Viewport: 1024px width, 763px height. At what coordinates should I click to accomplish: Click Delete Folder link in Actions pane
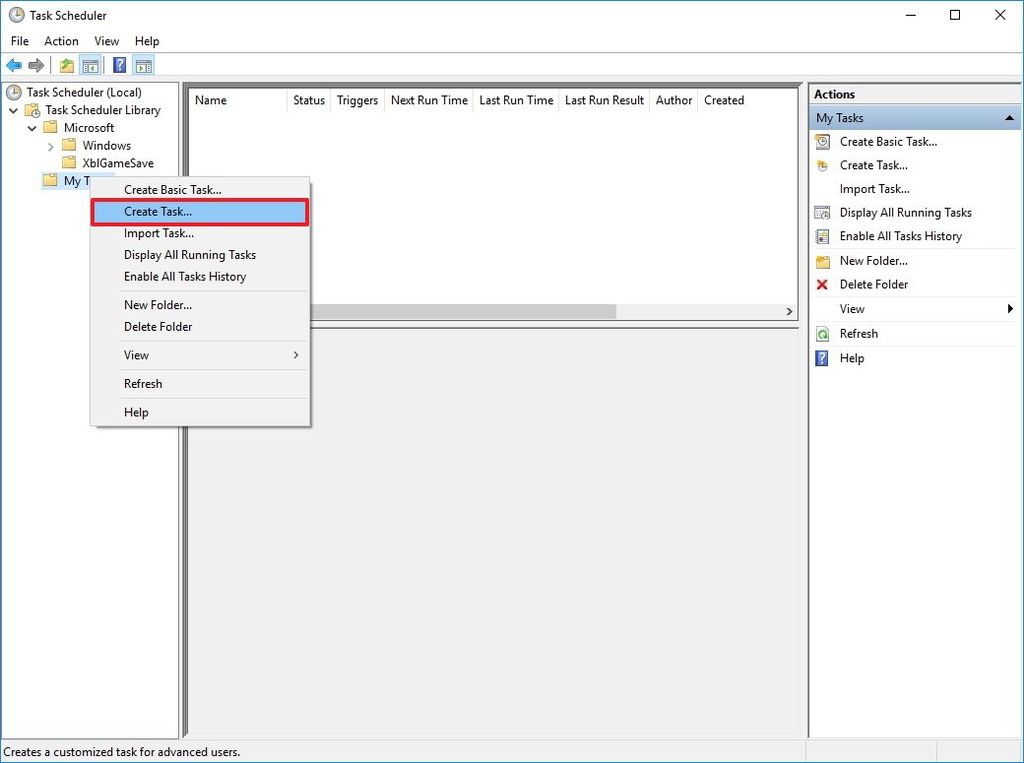tap(874, 285)
